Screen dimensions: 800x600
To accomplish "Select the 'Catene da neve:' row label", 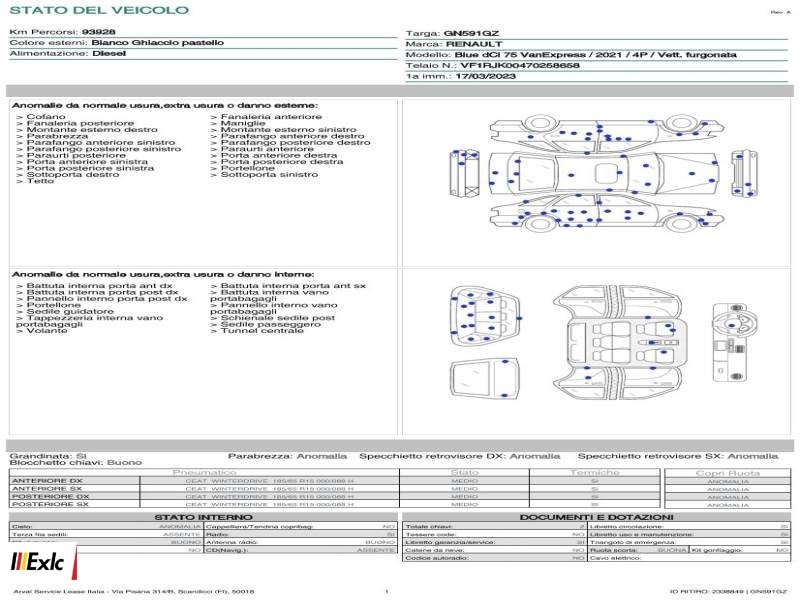I will (434, 550).
